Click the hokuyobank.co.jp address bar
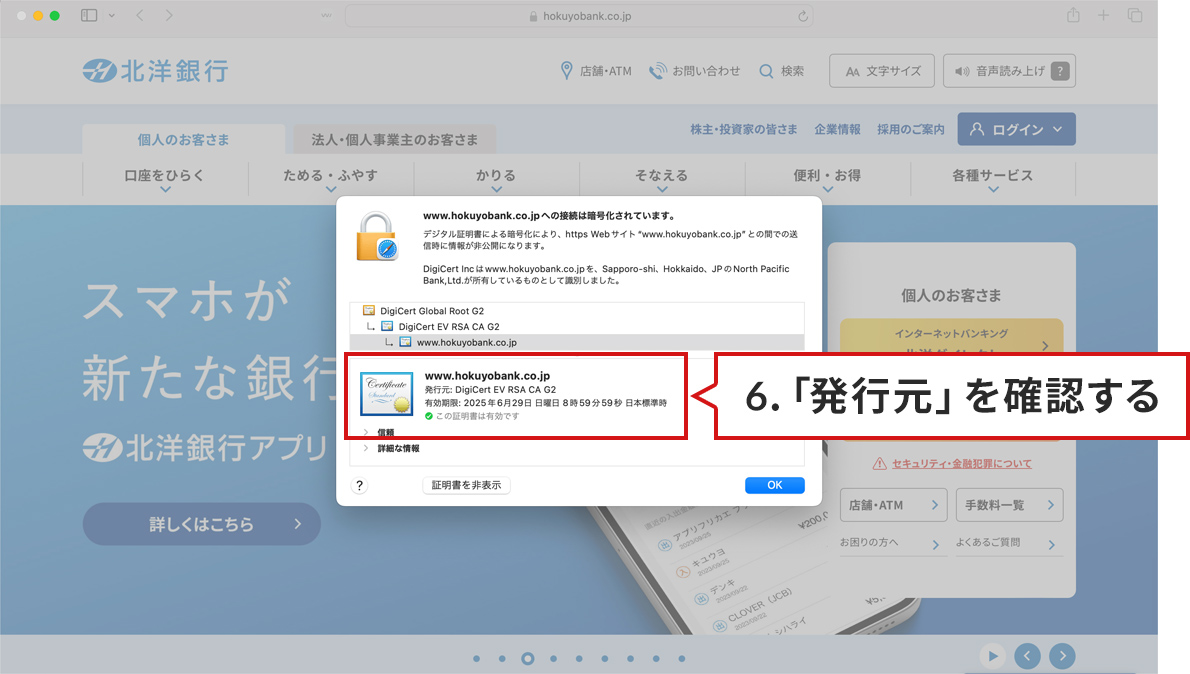This screenshot has height=674, width=1190. pos(579,16)
